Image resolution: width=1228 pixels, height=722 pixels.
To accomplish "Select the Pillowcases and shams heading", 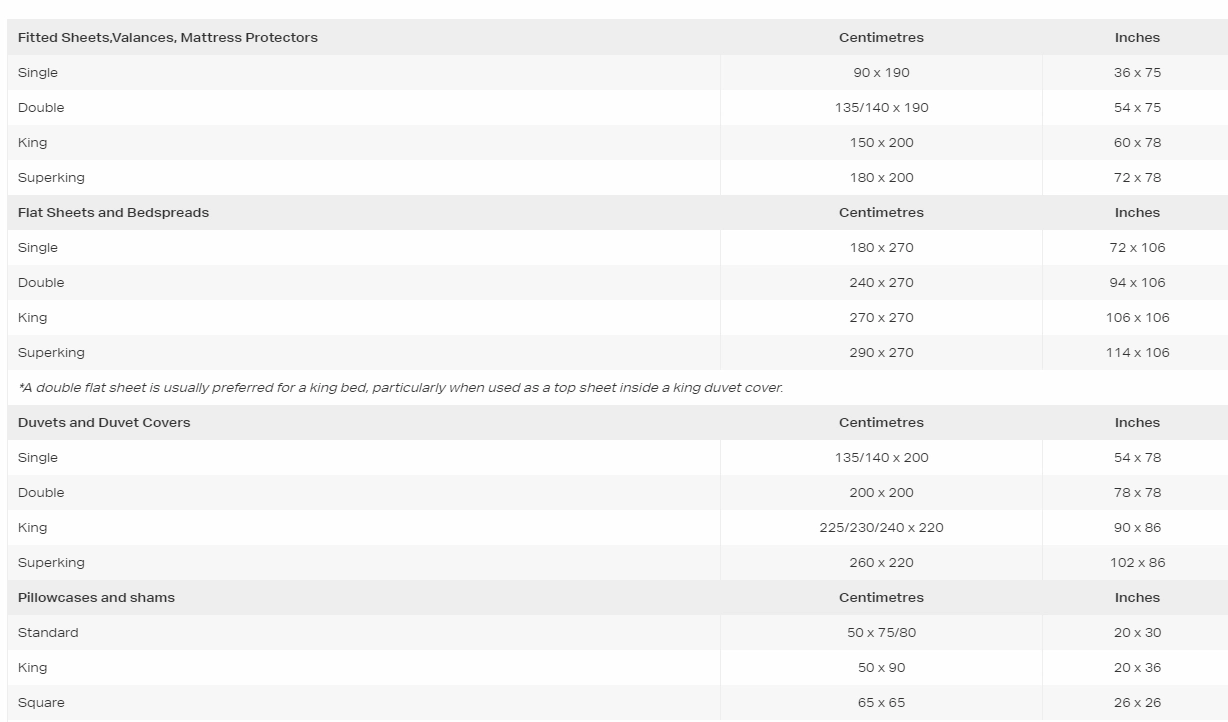I will [96, 597].
